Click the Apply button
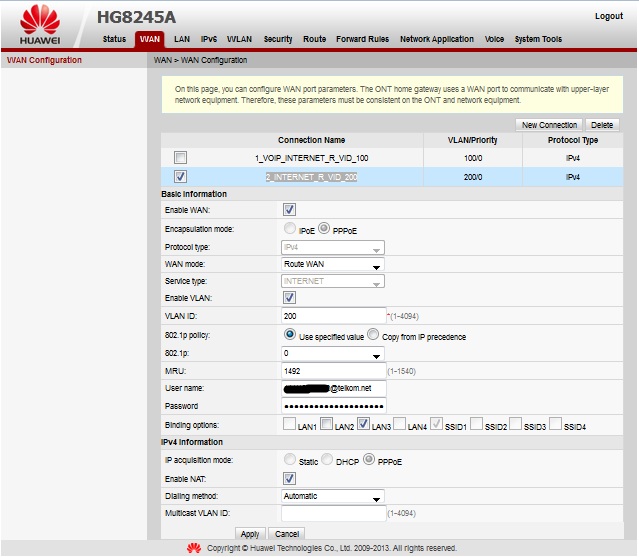639x557 pixels. coord(250,534)
